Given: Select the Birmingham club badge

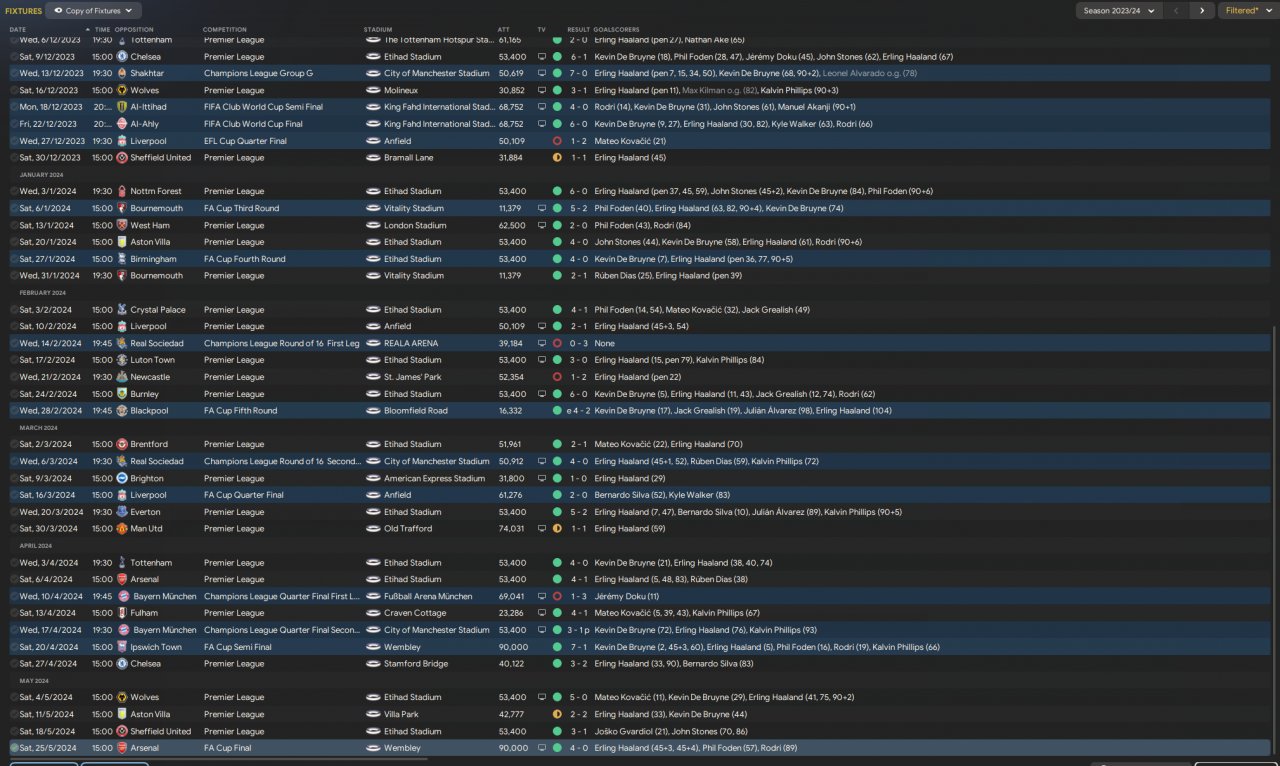Looking at the screenshot, I should (122, 259).
